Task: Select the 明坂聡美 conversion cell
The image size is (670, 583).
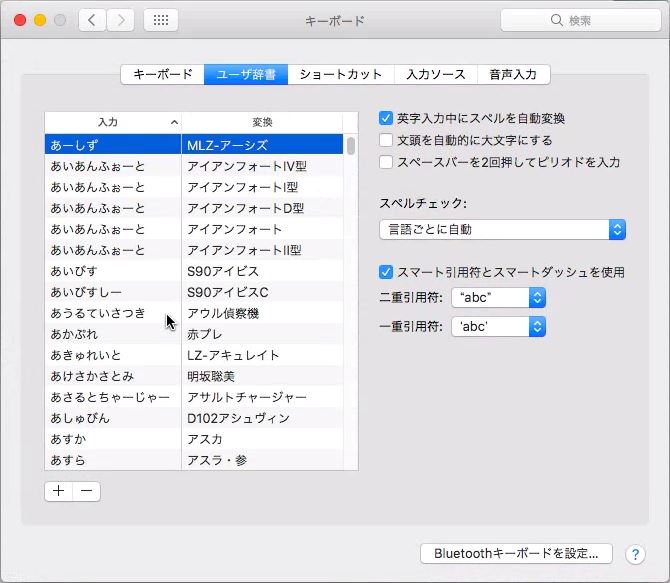Action: click(x=262, y=376)
